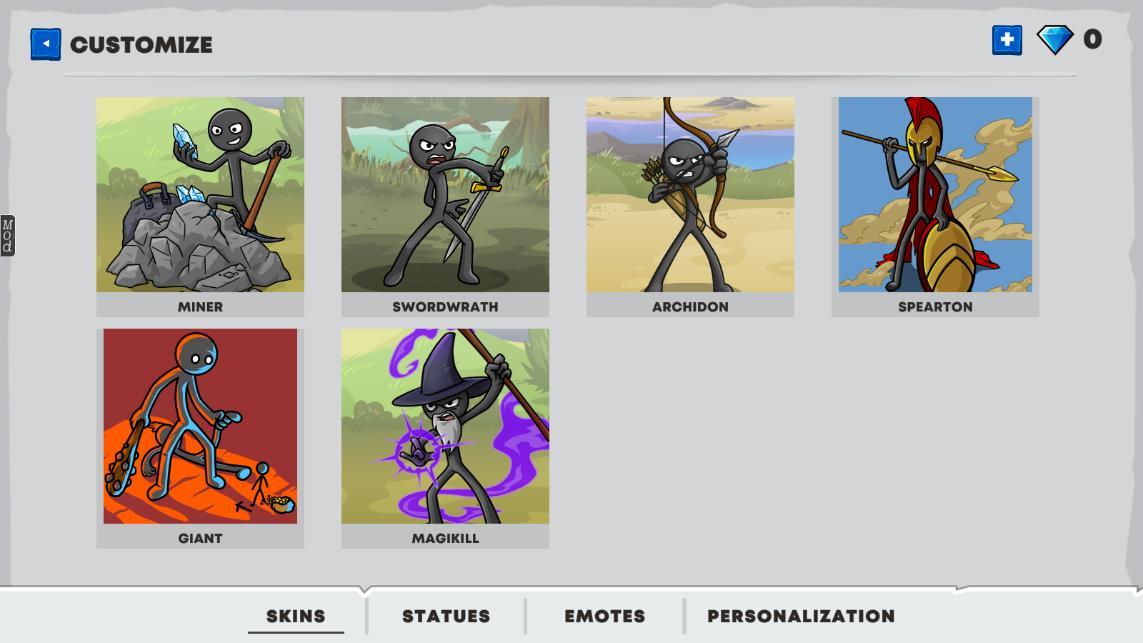Select the Archidon skin artwork
Screen dimensions: 1143x643
pos(690,195)
